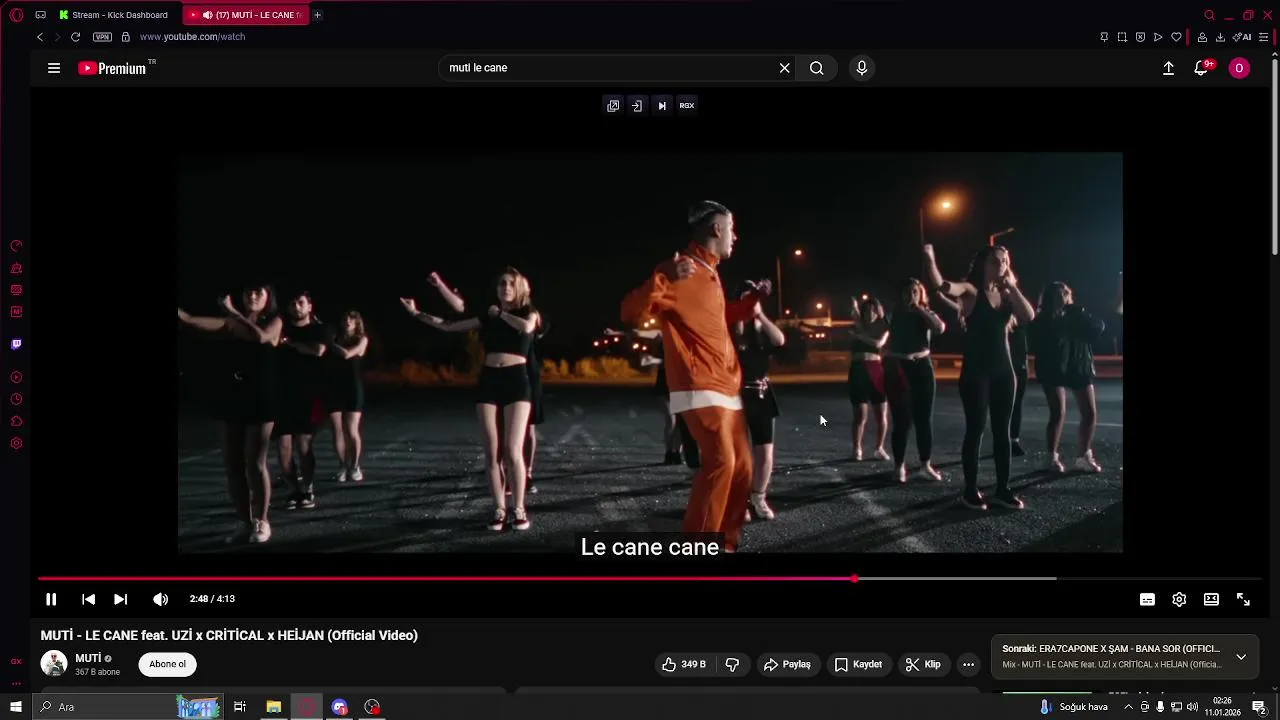Open the MUTİ channel name link

tap(88, 658)
